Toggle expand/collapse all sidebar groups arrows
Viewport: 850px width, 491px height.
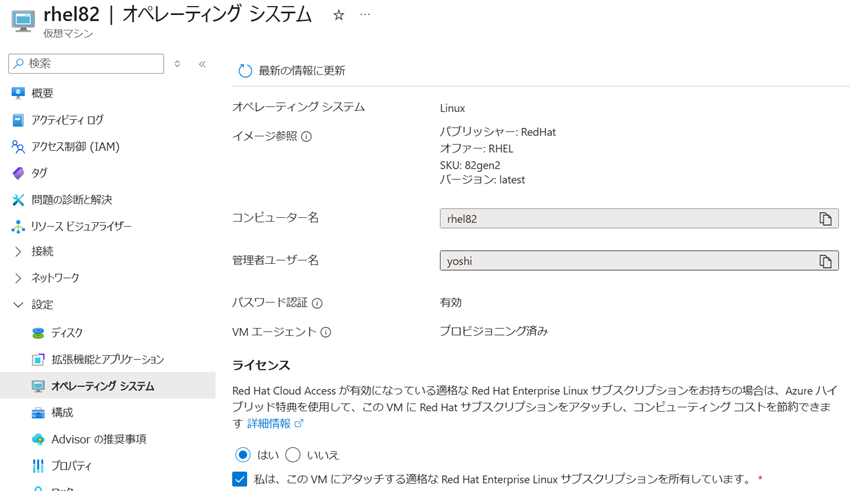[177, 64]
